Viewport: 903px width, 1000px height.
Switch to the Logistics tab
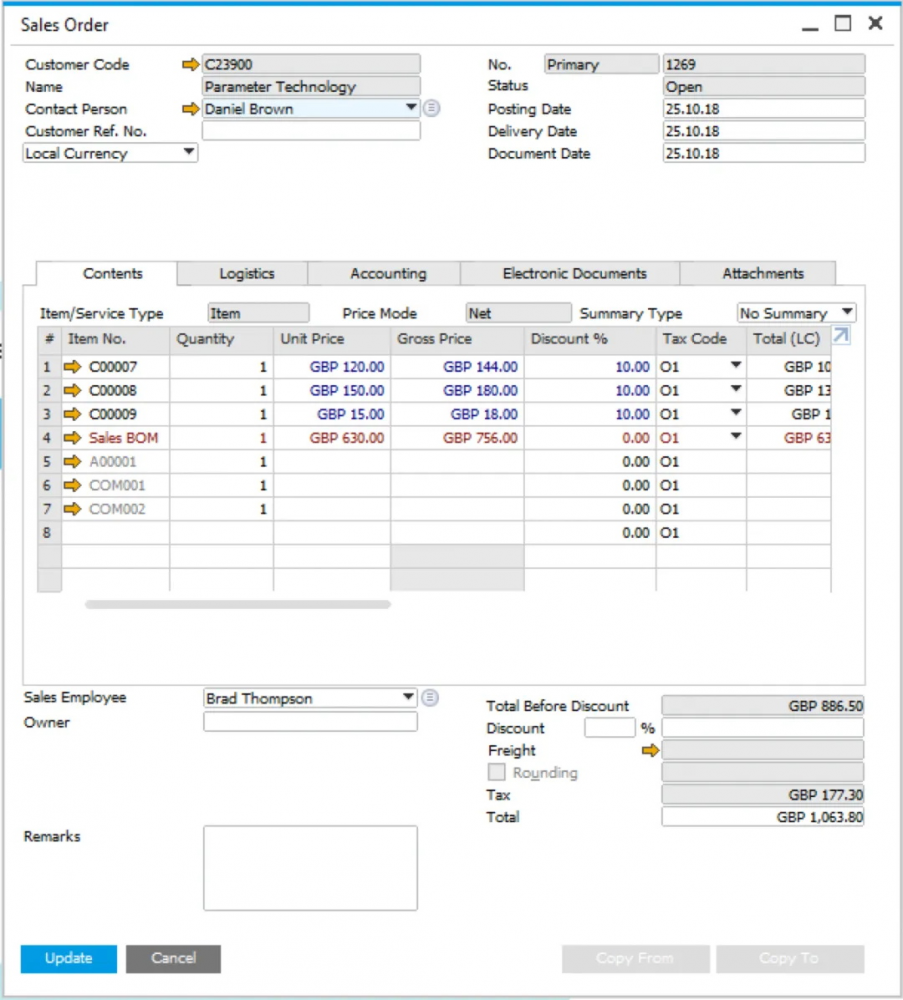click(247, 274)
